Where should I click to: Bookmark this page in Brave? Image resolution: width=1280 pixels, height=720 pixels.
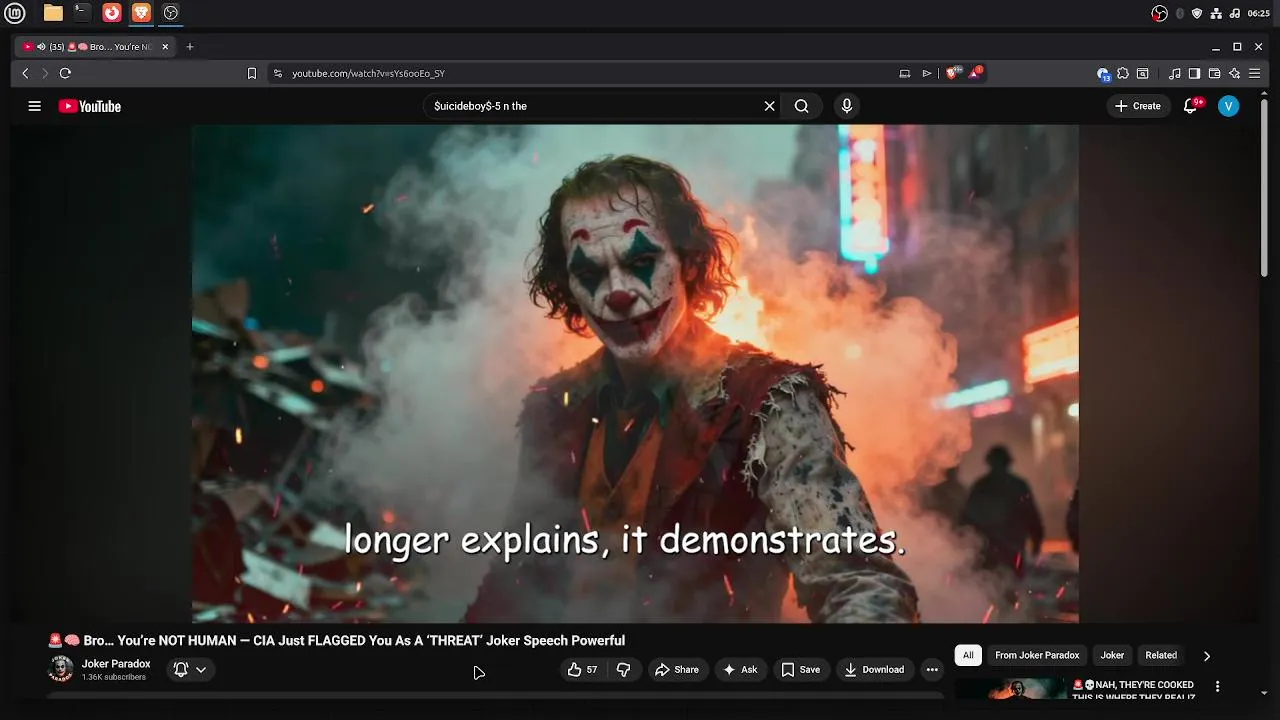pos(252,73)
